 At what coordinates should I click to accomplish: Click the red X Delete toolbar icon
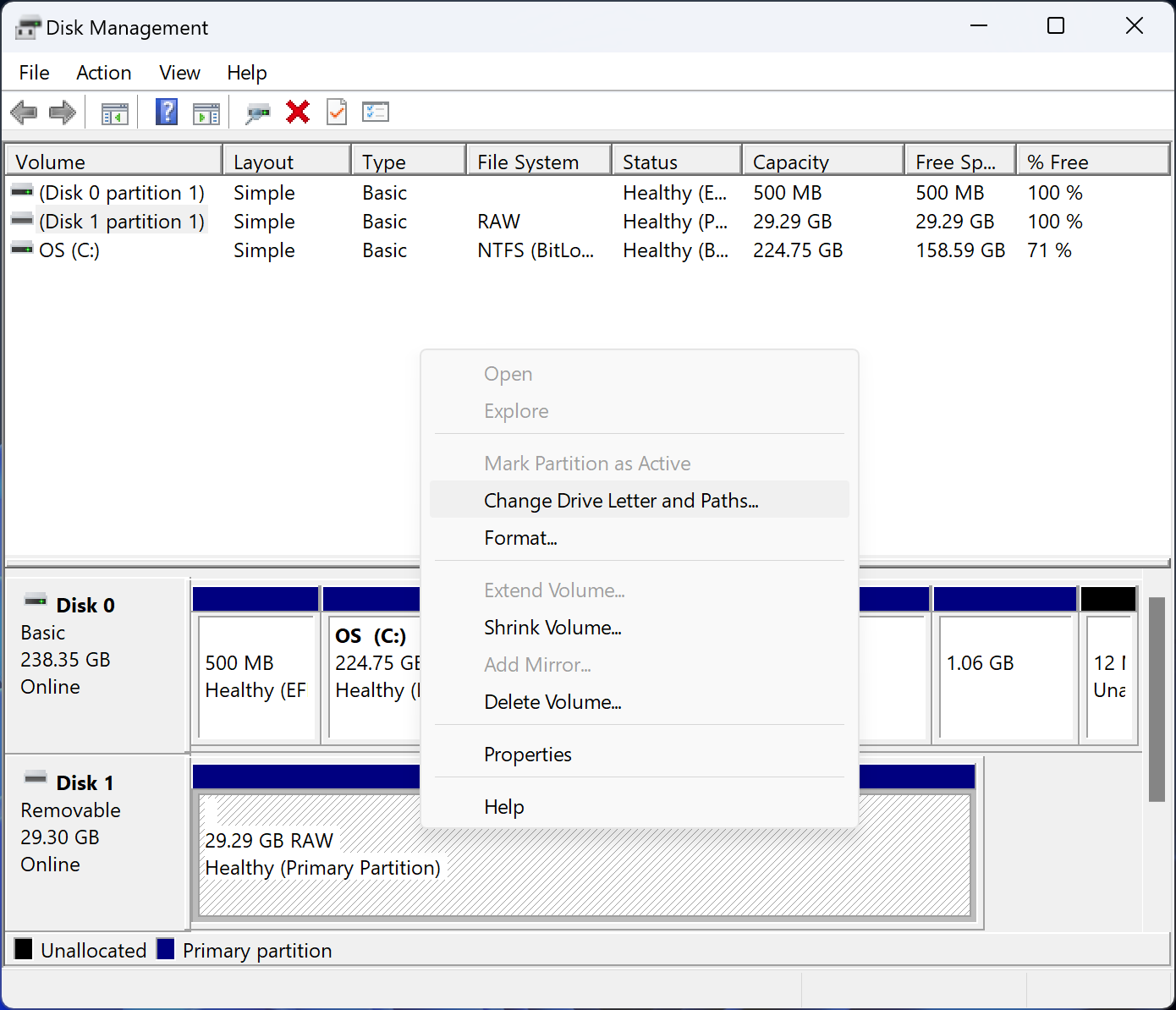(298, 112)
